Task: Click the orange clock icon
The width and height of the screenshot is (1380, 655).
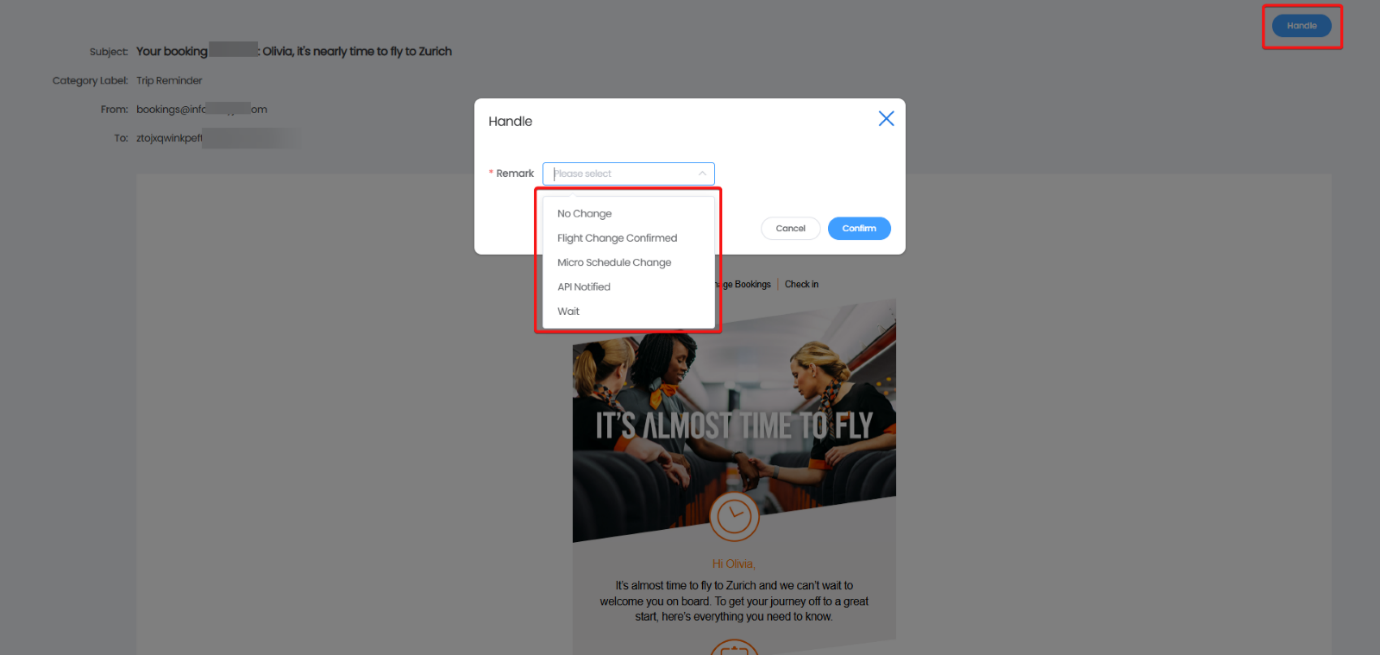Action: point(734,515)
